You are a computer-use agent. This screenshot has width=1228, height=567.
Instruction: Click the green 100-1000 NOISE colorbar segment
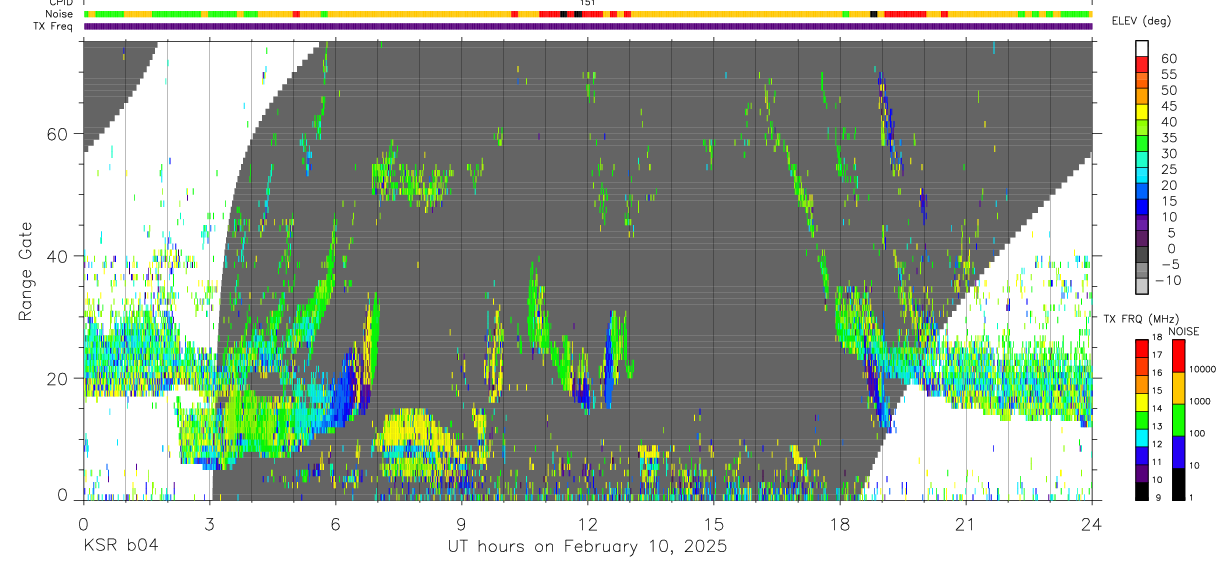[x=1178, y=420]
